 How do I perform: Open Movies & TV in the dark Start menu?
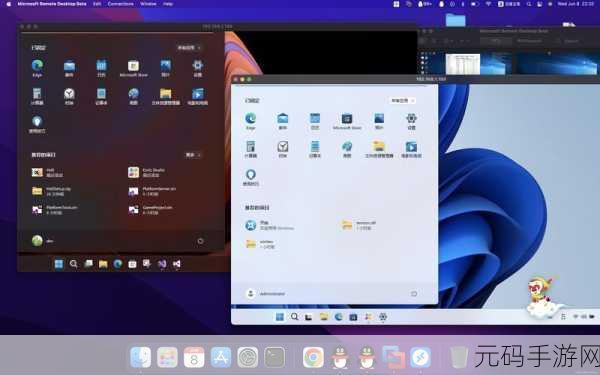[x=197, y=96]
